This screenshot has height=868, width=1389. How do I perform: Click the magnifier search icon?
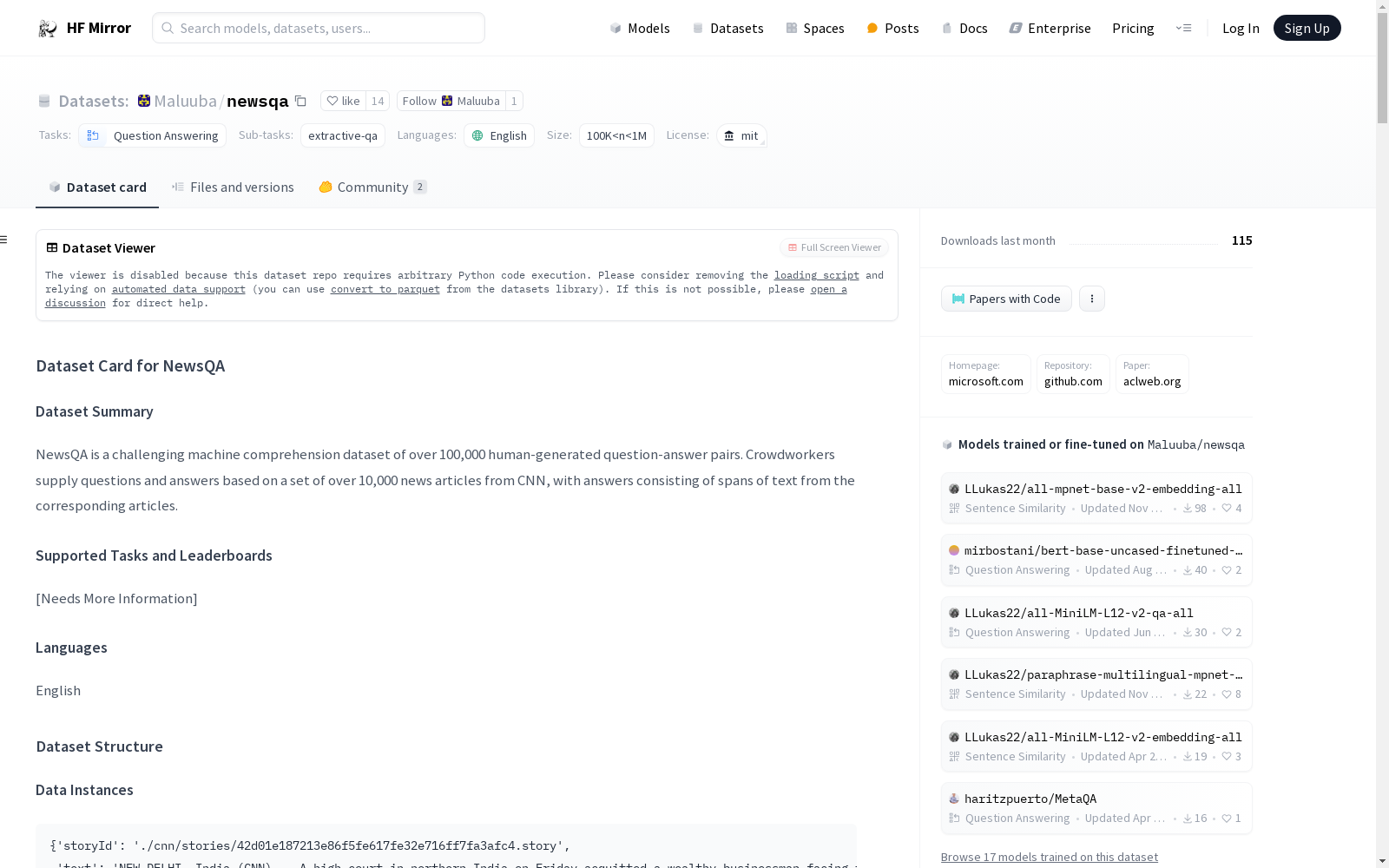click(168, 28)
